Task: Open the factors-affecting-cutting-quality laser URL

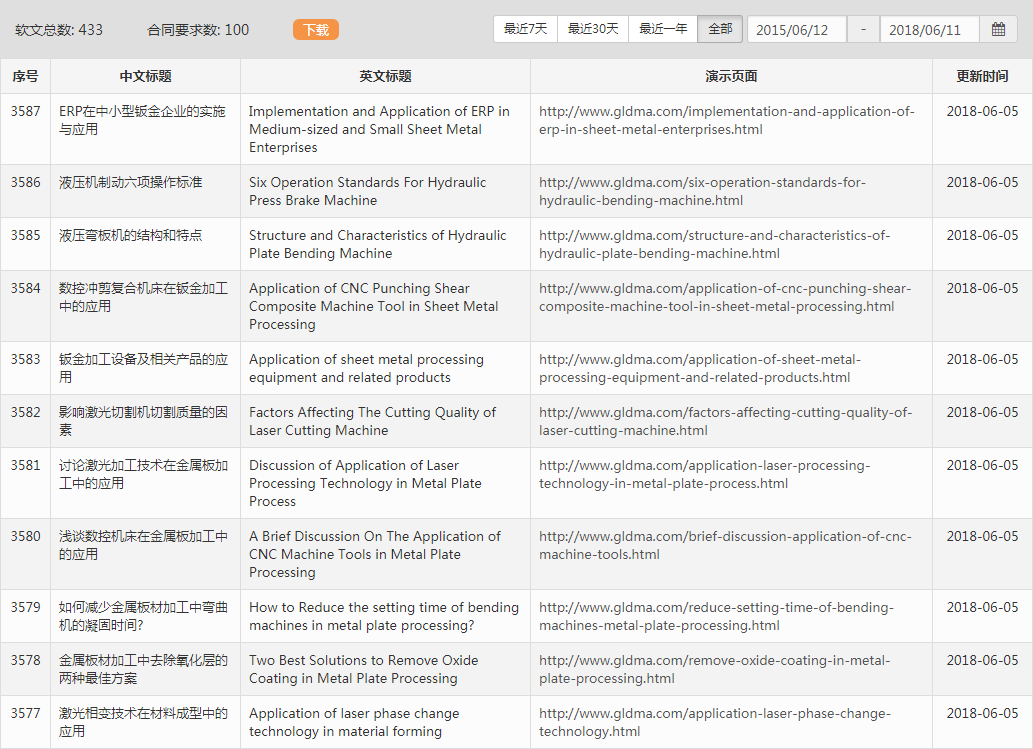Action: pos(725,421)
